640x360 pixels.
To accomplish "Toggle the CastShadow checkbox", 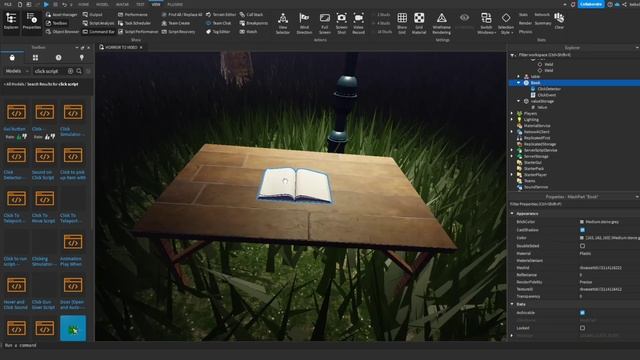I will coord(582,230).
